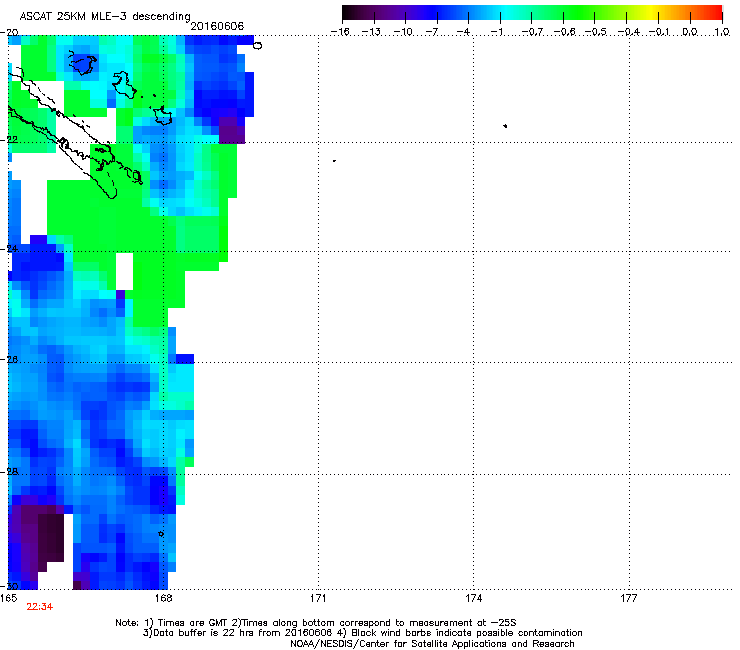Screen dimensions: 740x650
Task: Click the red time stamp 22:34
Action: pos(40,607)
